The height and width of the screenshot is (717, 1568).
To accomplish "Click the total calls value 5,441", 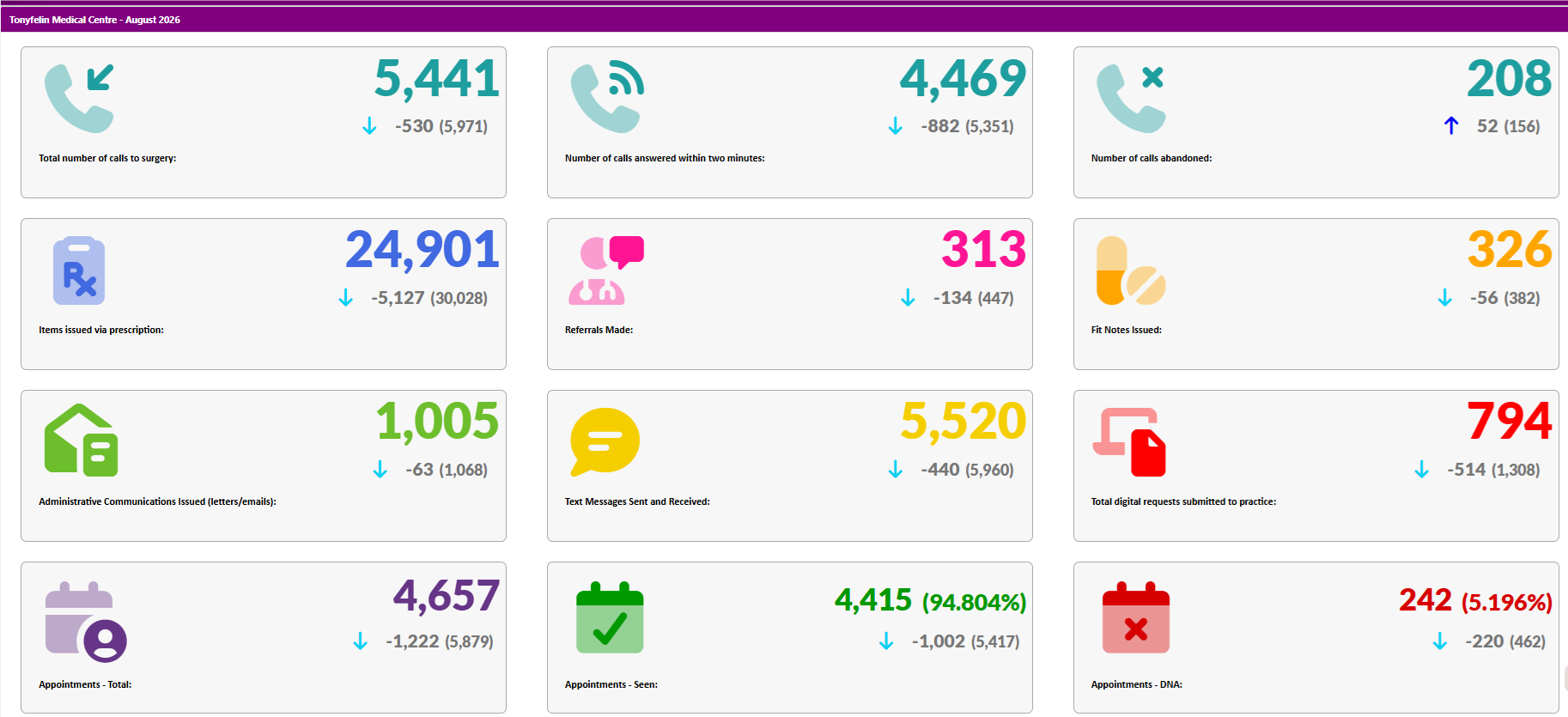I will [437, 79].
